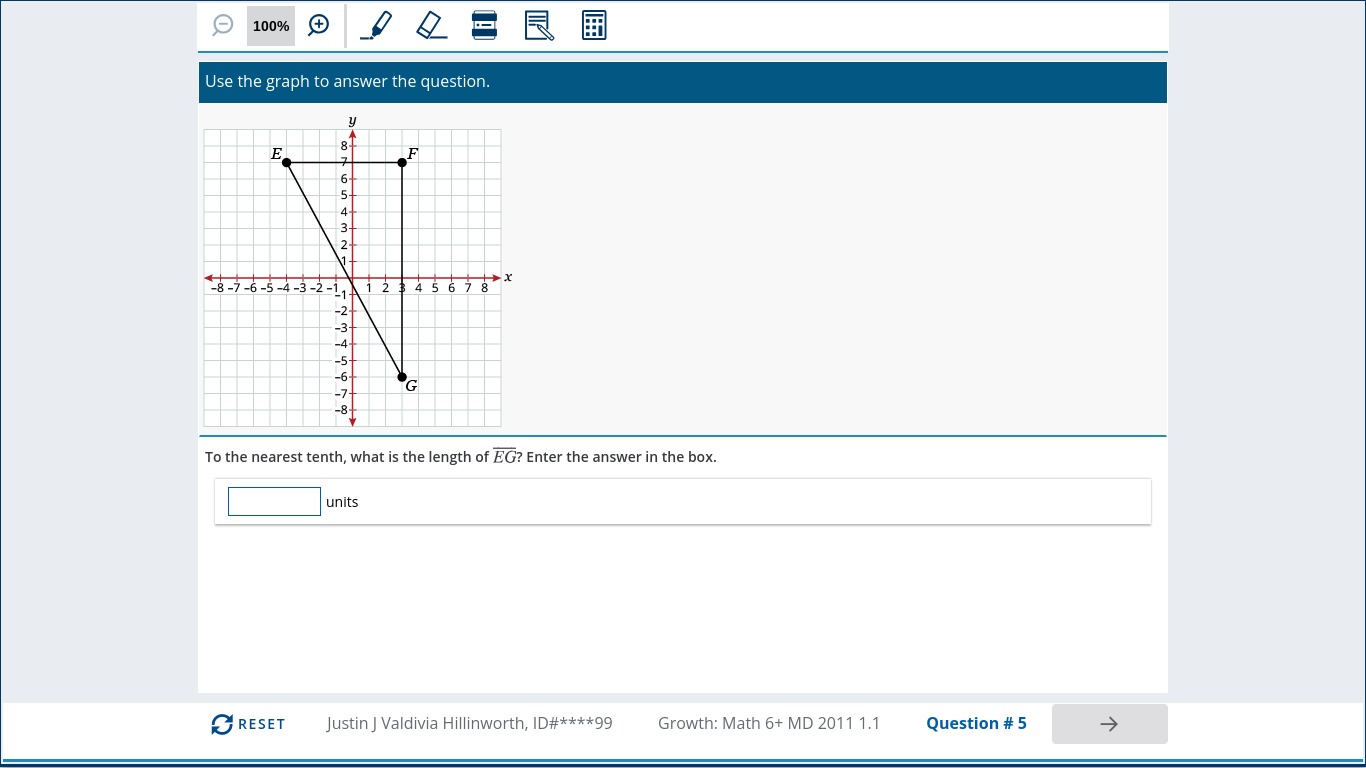Click point G on the graph
Viewport: 1366px width, 768px height.
pos(402,377)
